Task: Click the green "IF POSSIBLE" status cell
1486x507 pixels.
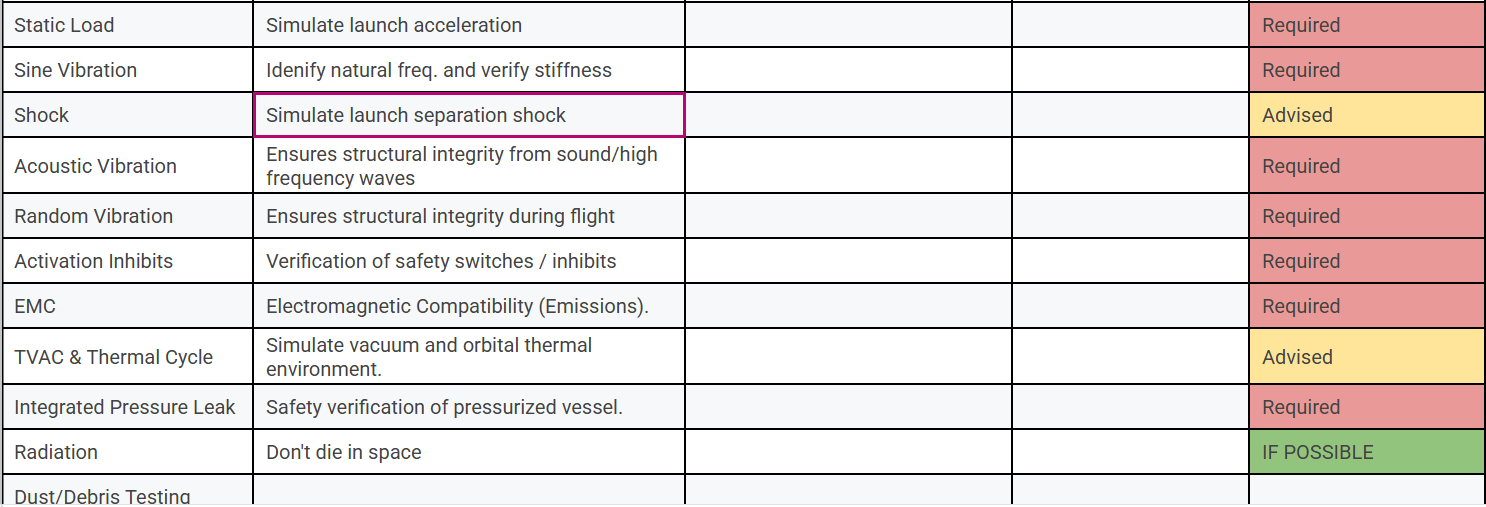Action: pyautogui.click(x=1366, y=452)
